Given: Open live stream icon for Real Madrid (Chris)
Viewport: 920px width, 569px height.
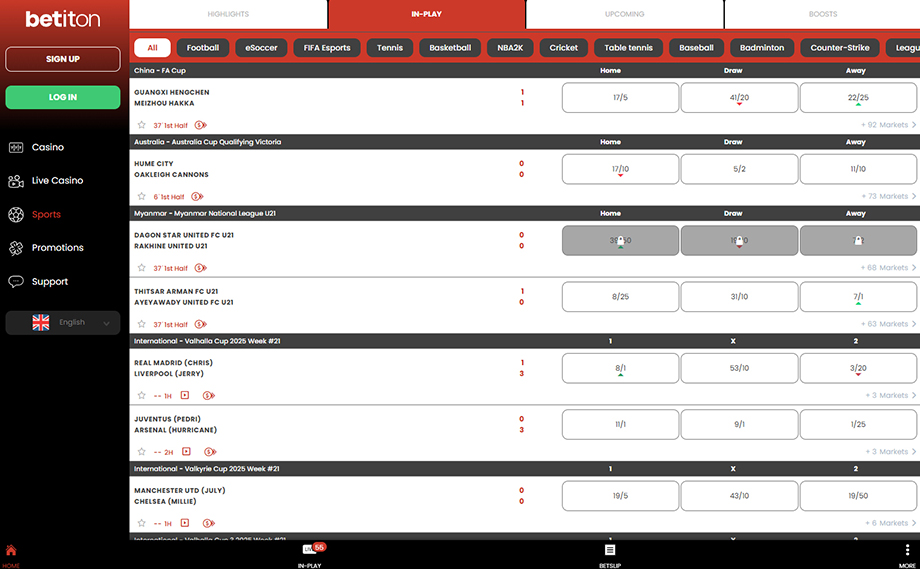Looking at the screenshot, I should tap(185, 395).
